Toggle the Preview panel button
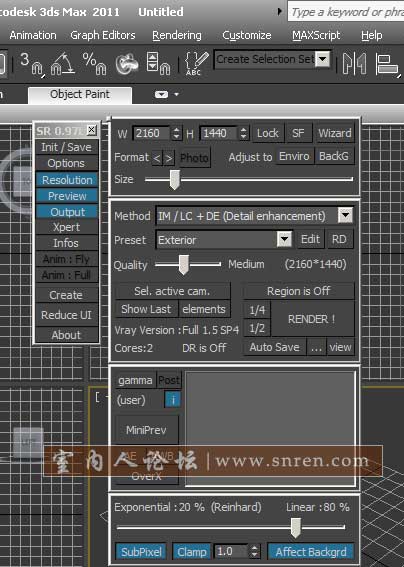Screen dimensions: 404x567 67,196
